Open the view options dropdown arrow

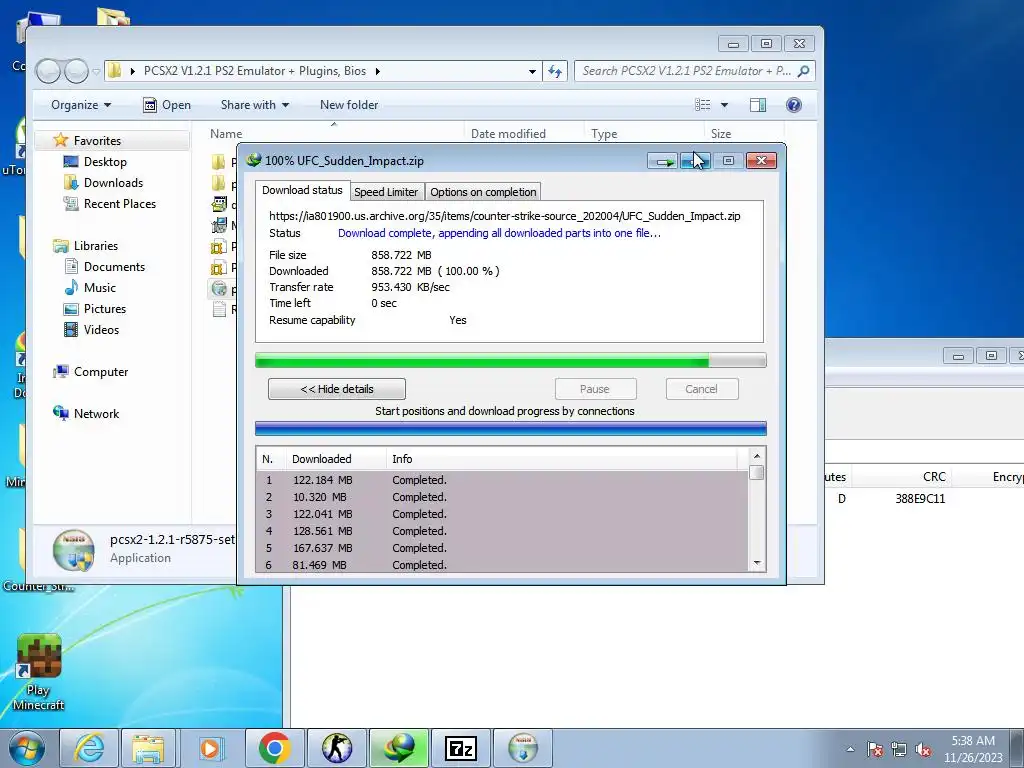tap(724, 105)
